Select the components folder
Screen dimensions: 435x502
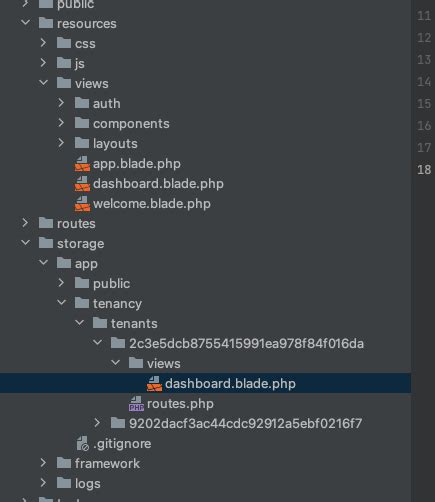click(131, 124)
